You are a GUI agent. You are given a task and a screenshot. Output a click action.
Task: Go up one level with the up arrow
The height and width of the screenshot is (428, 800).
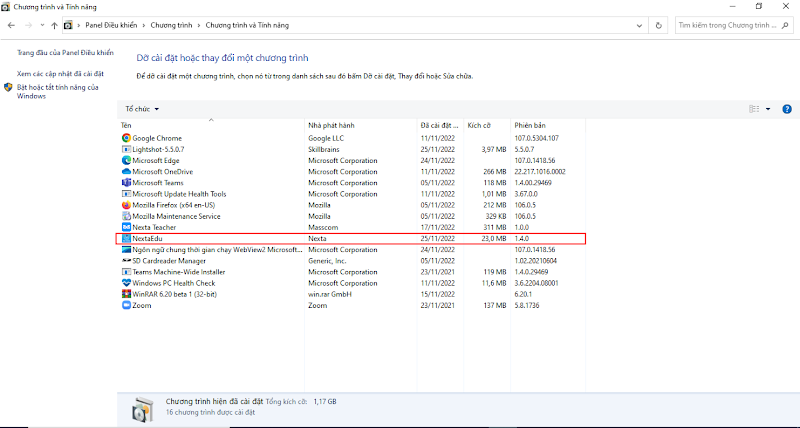[54, 24]
